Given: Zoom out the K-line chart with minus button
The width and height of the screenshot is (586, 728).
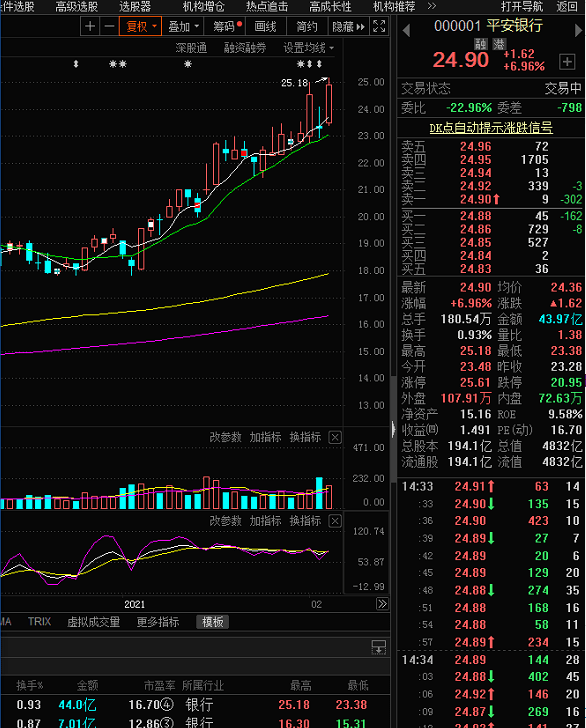Looking at the screenshot, I should [x=109, y=26].
